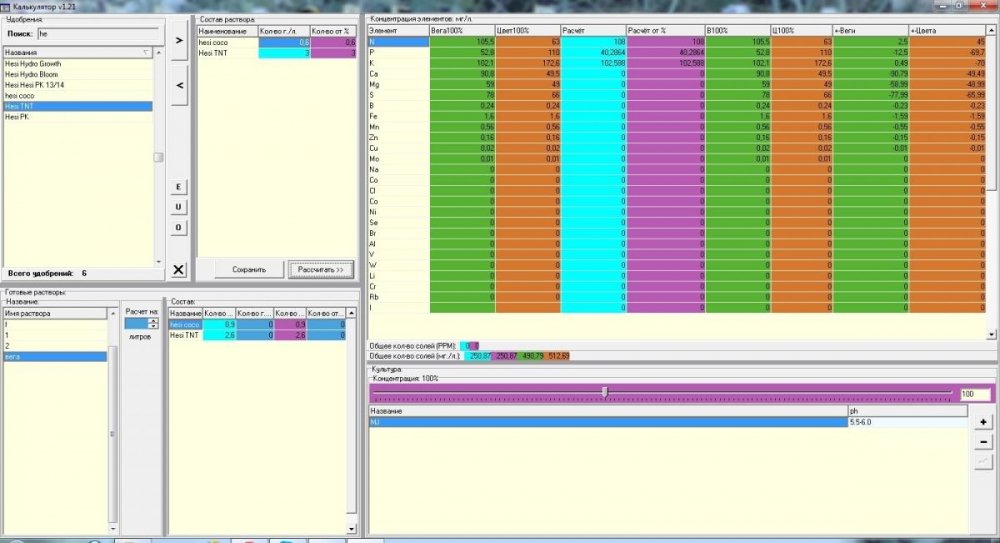Image resolution: width=1000 pixels, height=543 pixels.
Task: Click the Названия column header sort arrow
Action: tap(146, 52)
